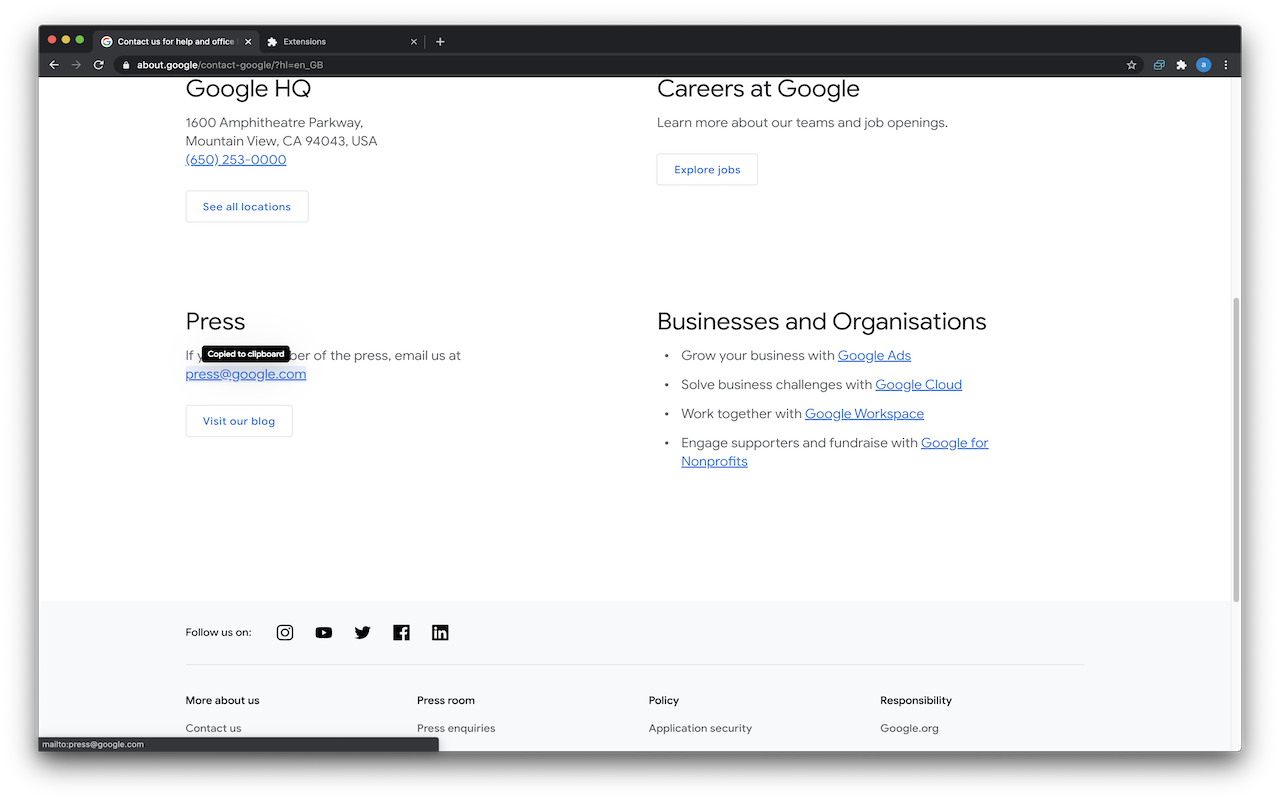
Task: Email press@google.com via the link
Action: point(245,373)
